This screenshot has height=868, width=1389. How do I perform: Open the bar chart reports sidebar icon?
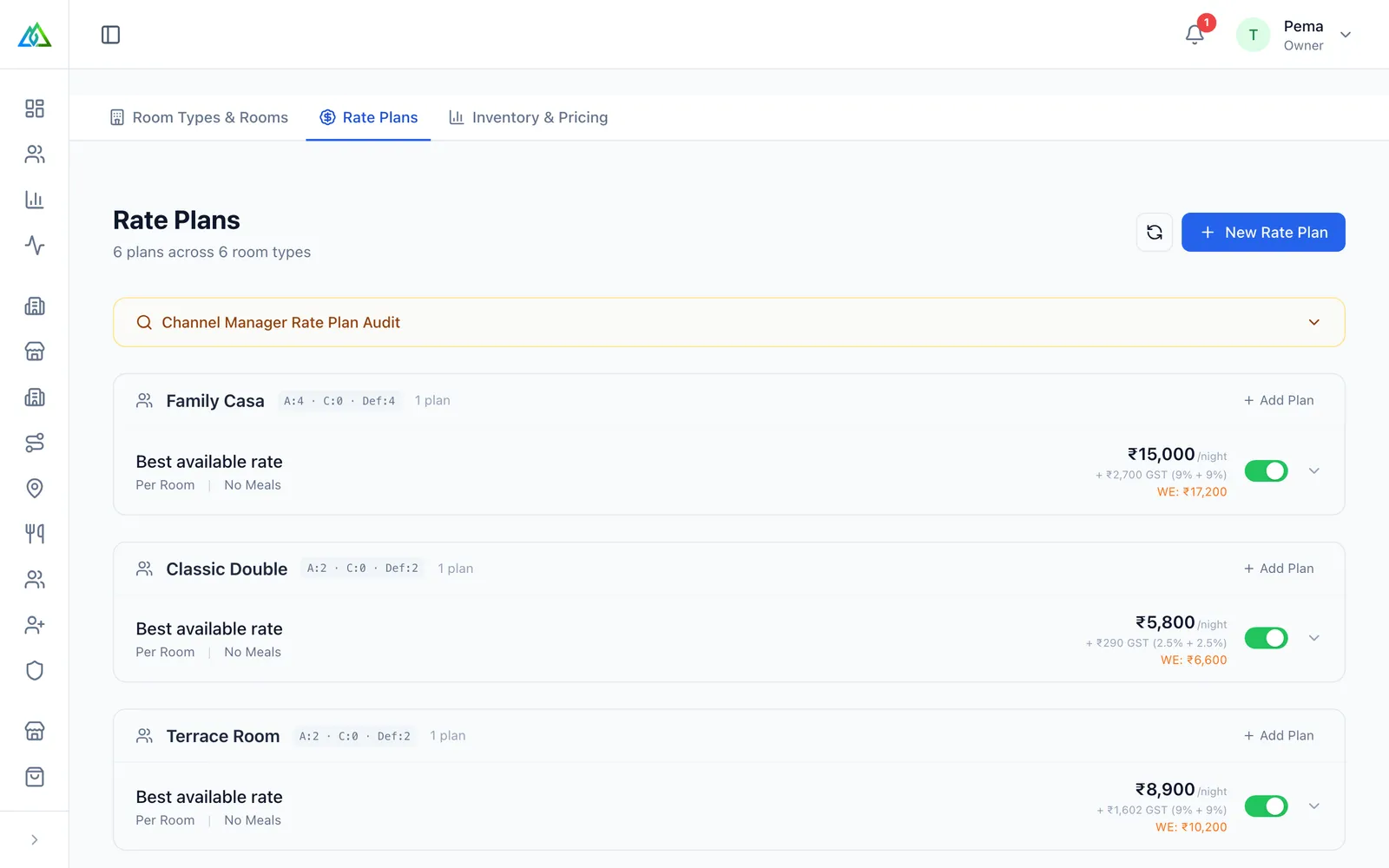click(x=35, y=200)
